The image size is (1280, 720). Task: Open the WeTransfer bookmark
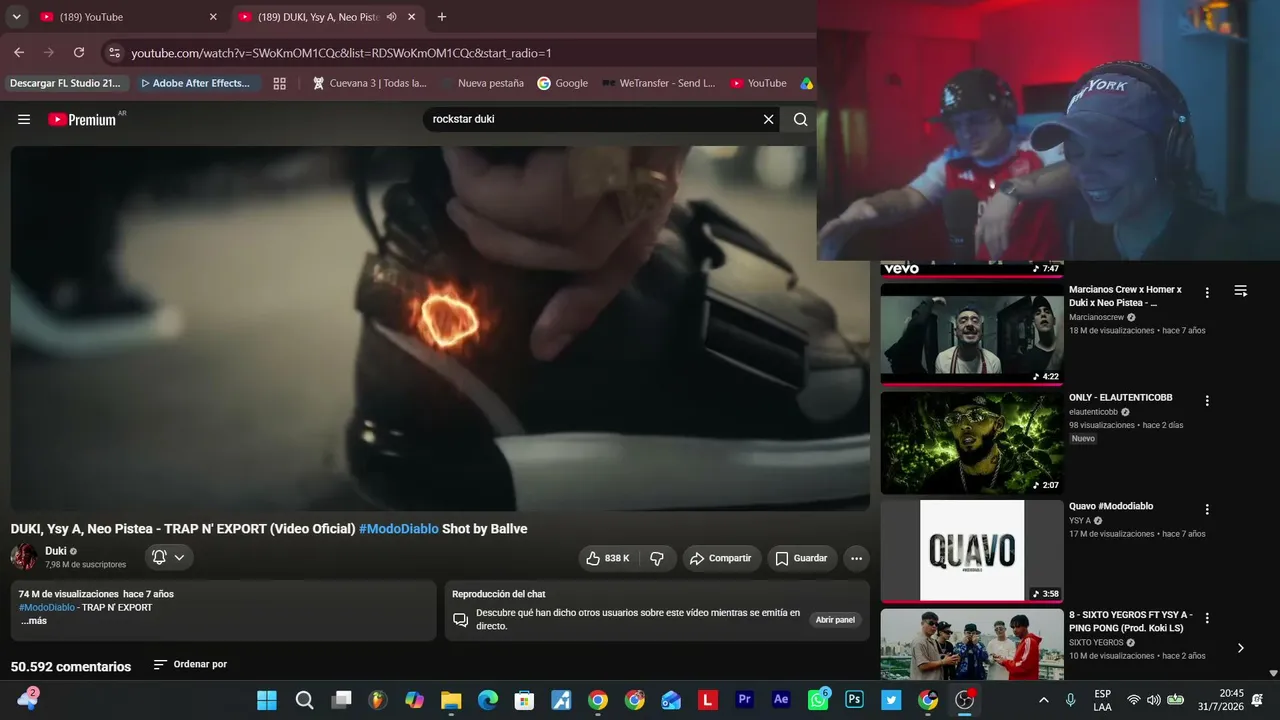tap(659, 83)
